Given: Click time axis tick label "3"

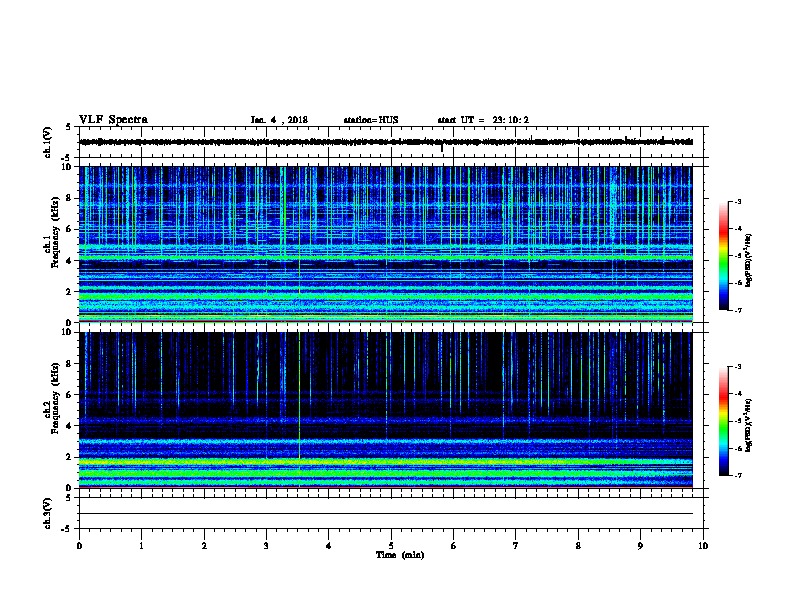Looking at the screenshot, I should pyautogui.click(x=266, y=546).
